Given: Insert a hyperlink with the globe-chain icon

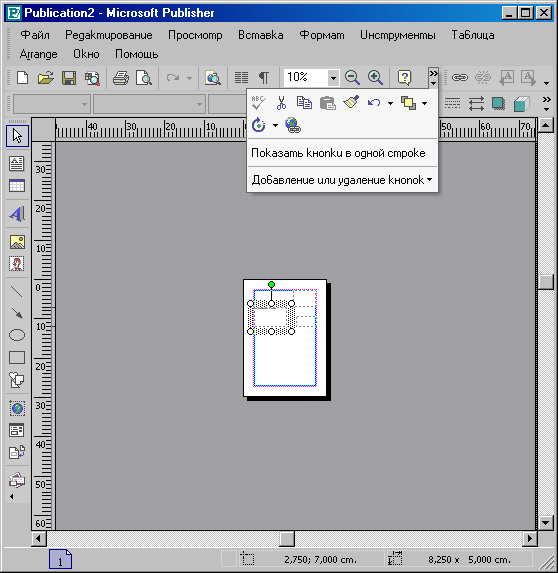Looking at the screenshot, I should (x=293, y=125).
